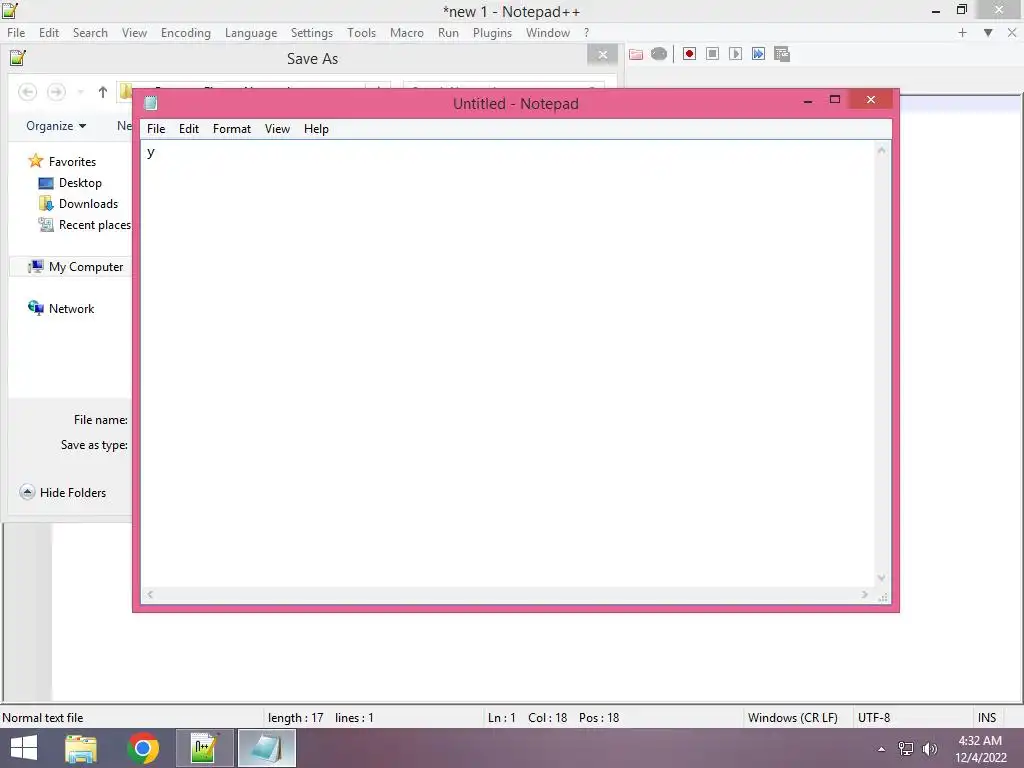Open Notepad++ Plugins menu
The width and height of the screenshot is (1024, 768).
pos(492,33)
